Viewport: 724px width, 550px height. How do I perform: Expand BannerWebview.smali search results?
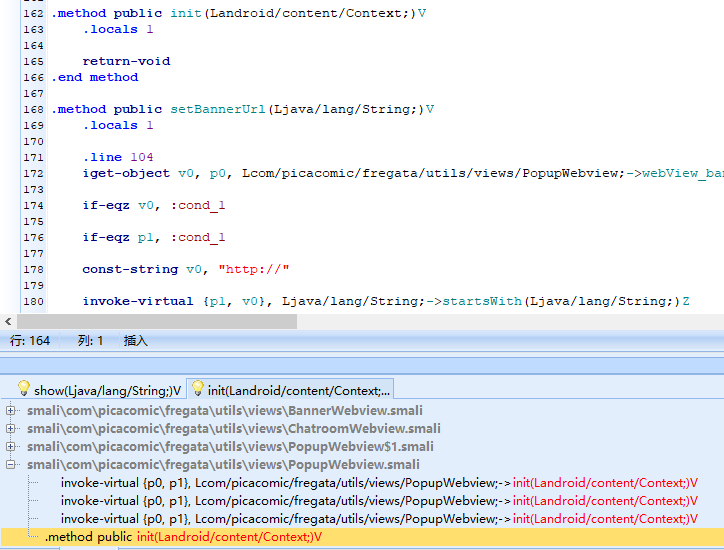coord(11,411)
